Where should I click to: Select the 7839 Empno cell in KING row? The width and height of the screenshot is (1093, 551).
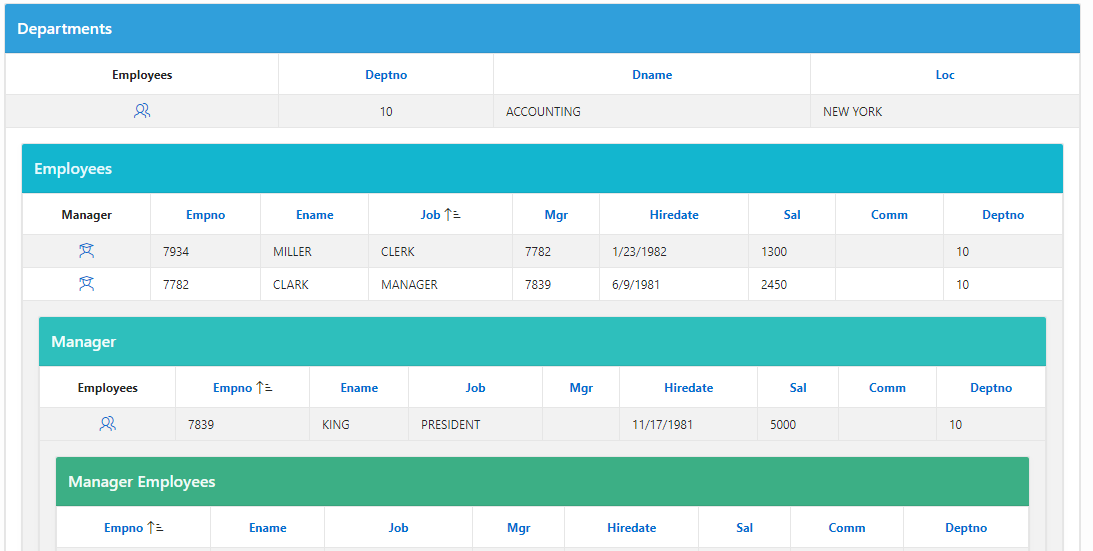(x=243, y=424)
